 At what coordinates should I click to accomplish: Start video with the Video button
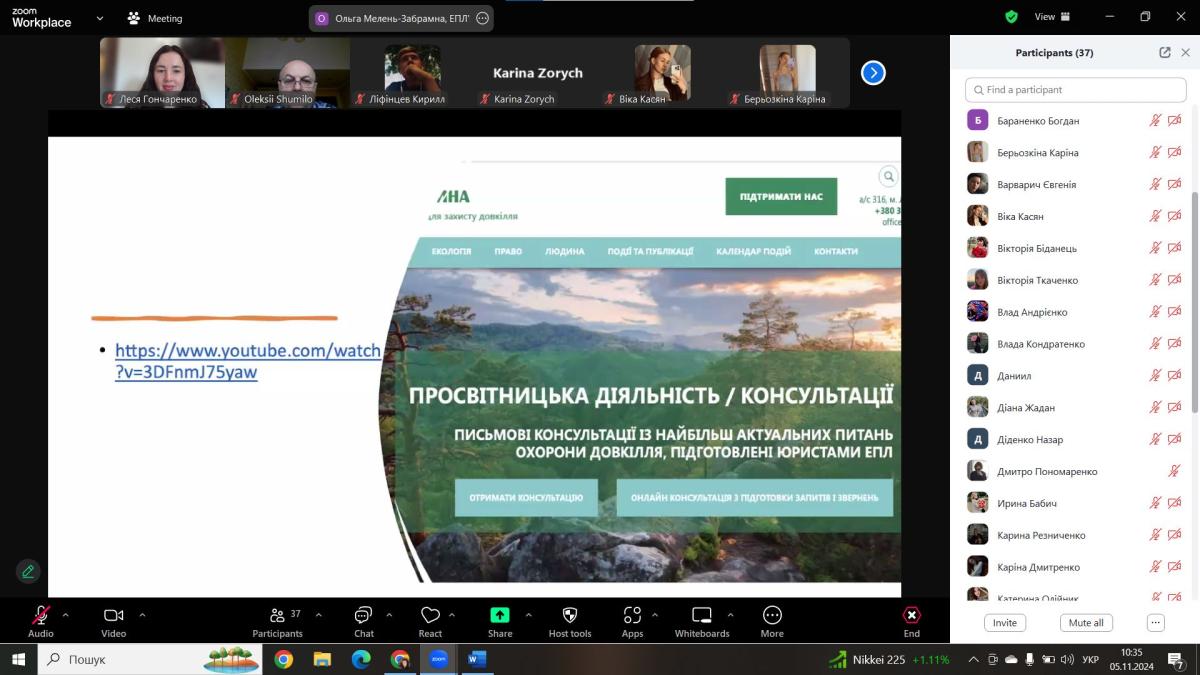[113, 615]
